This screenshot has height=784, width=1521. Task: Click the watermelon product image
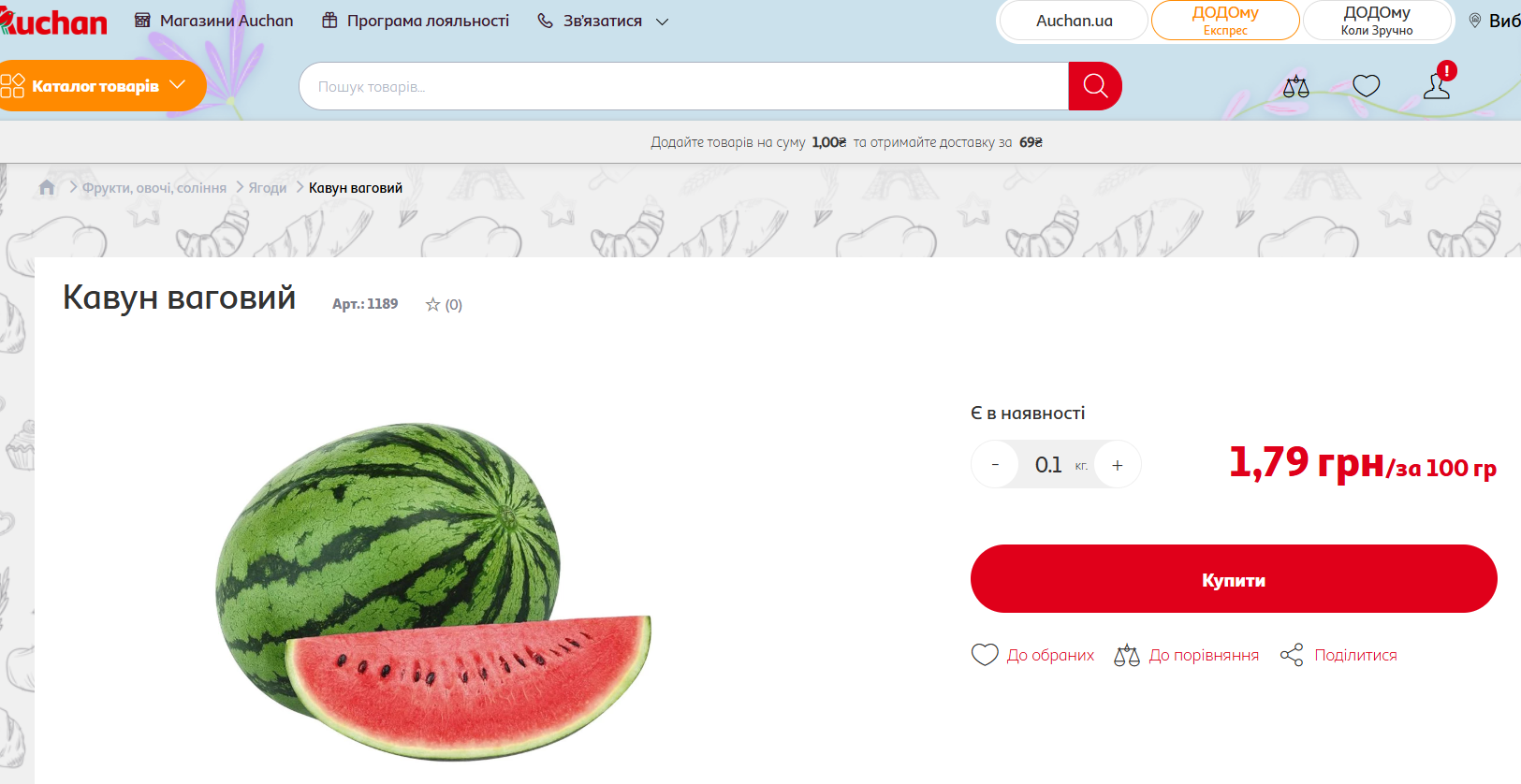pos(433,590)
